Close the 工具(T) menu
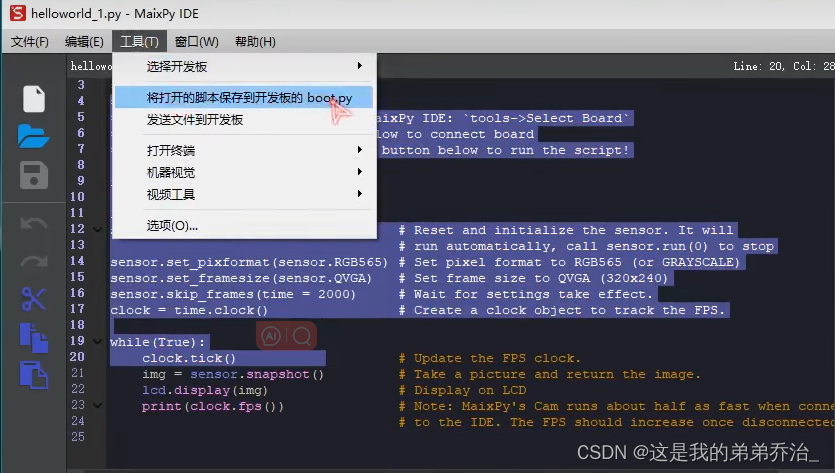The height and width of the screenshot is (473, 835). click(139, 42)
